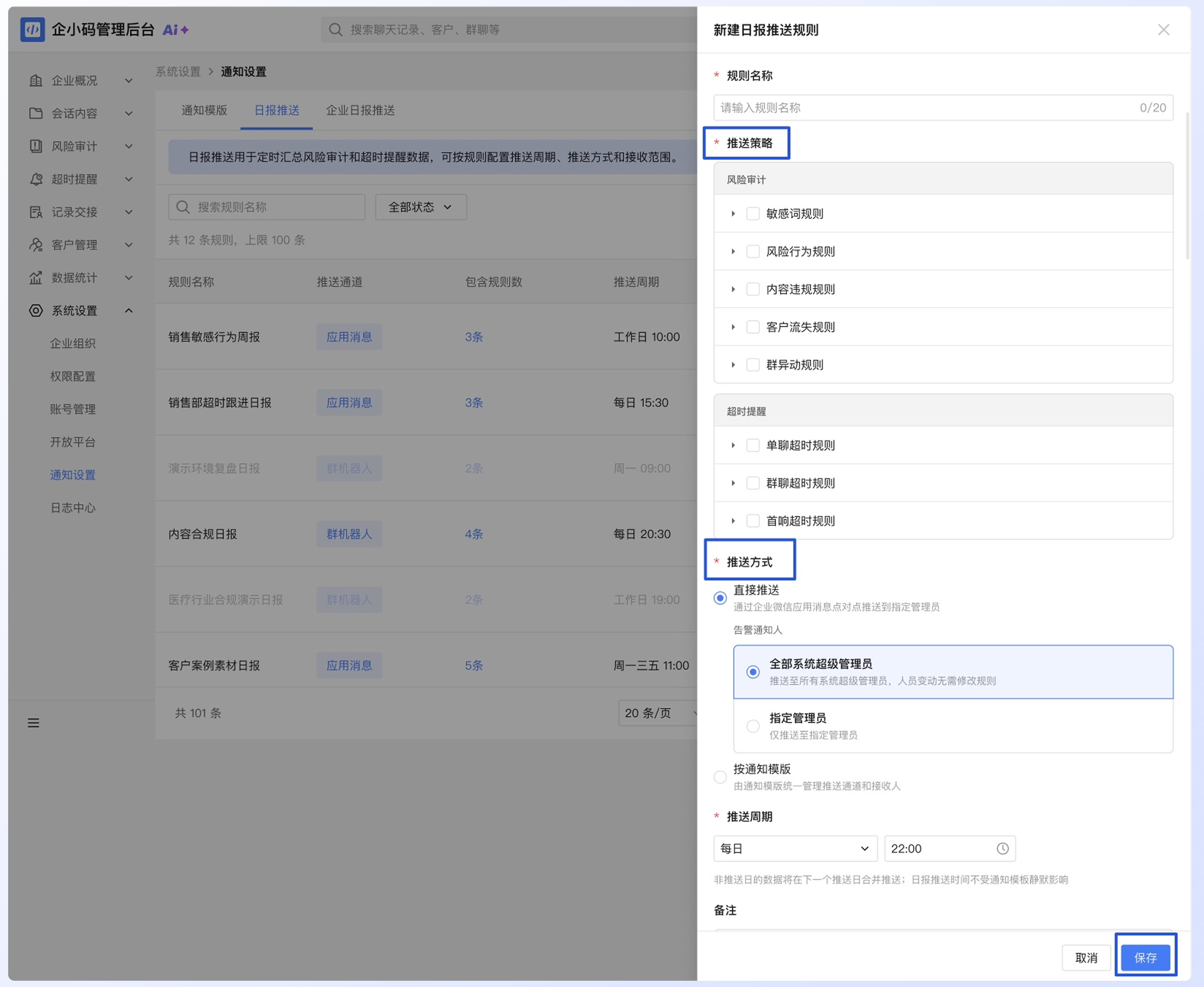The width and height of the screenshot is (1204, 987).
Task: Select the 指定管理员 radio option
Action: pyautogui.click(x=752, y=726)
